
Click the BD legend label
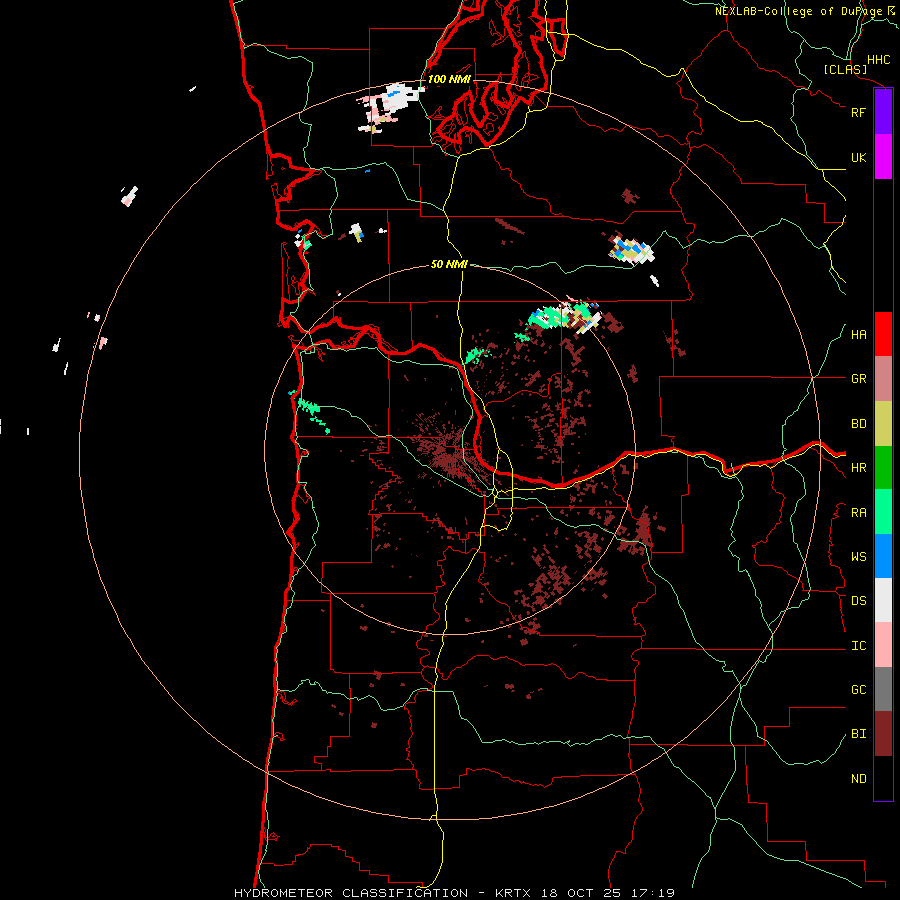tap(858, 424)
